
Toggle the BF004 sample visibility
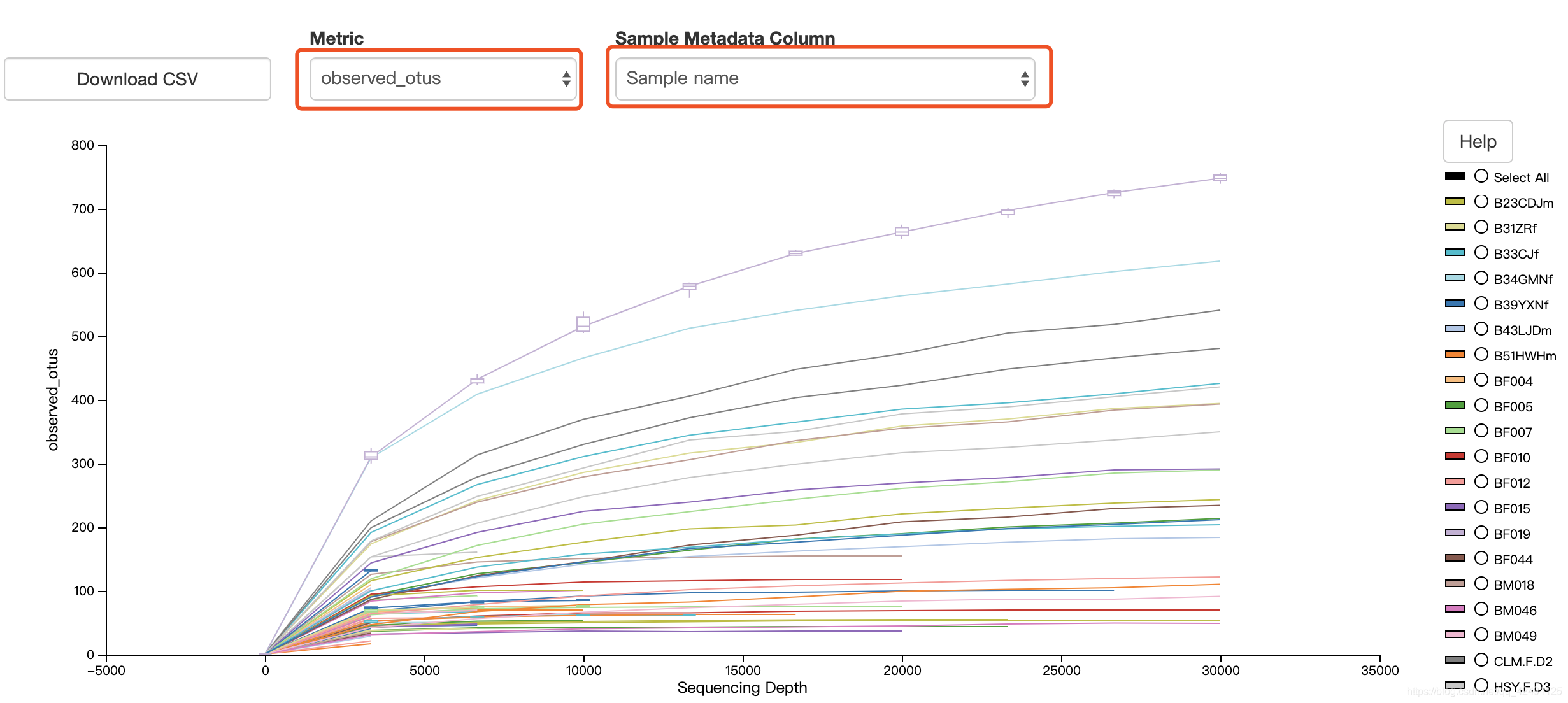pyautogui.click(x=1462, y=377)
